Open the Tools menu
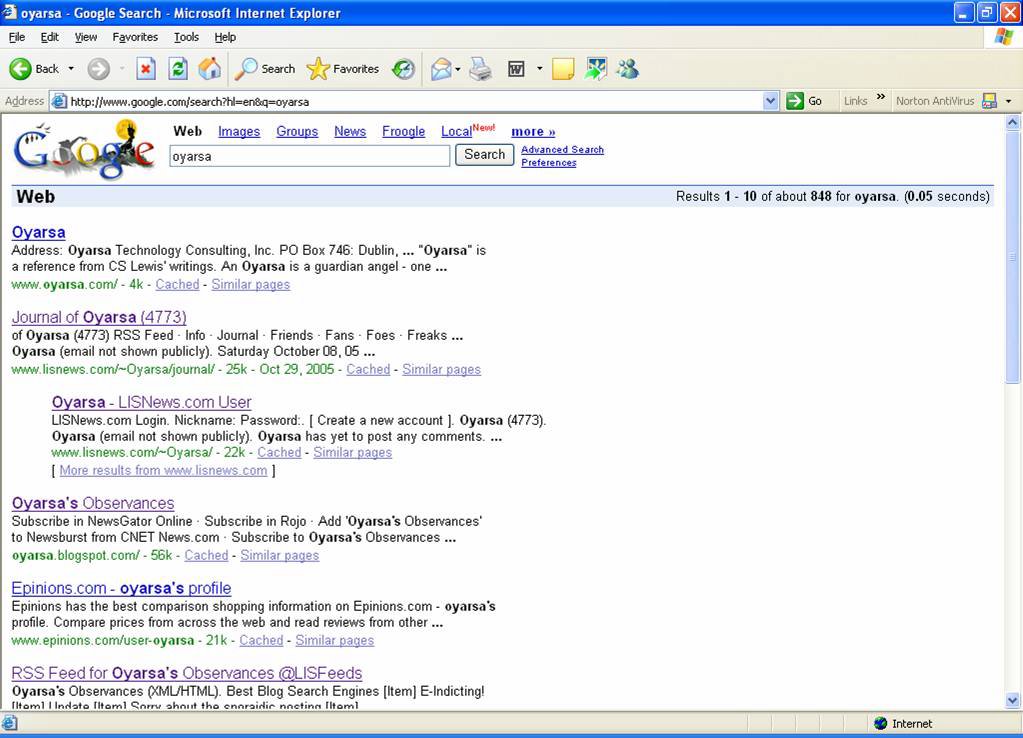The width and height of the screenshot is (1023, 738). pyautogui.click(x=187, y=37)
